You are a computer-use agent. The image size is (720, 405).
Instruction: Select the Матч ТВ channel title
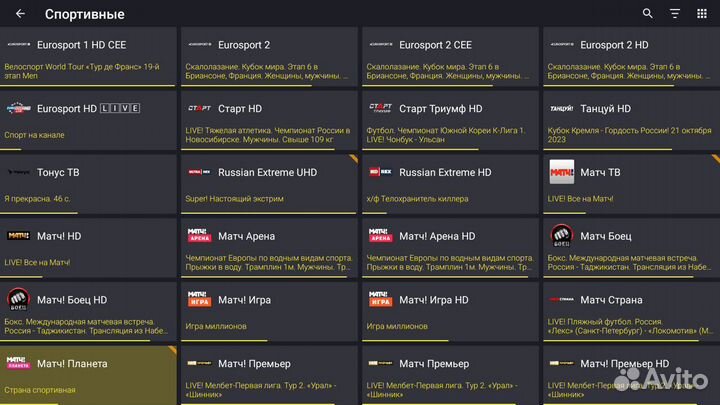point(600,172)
